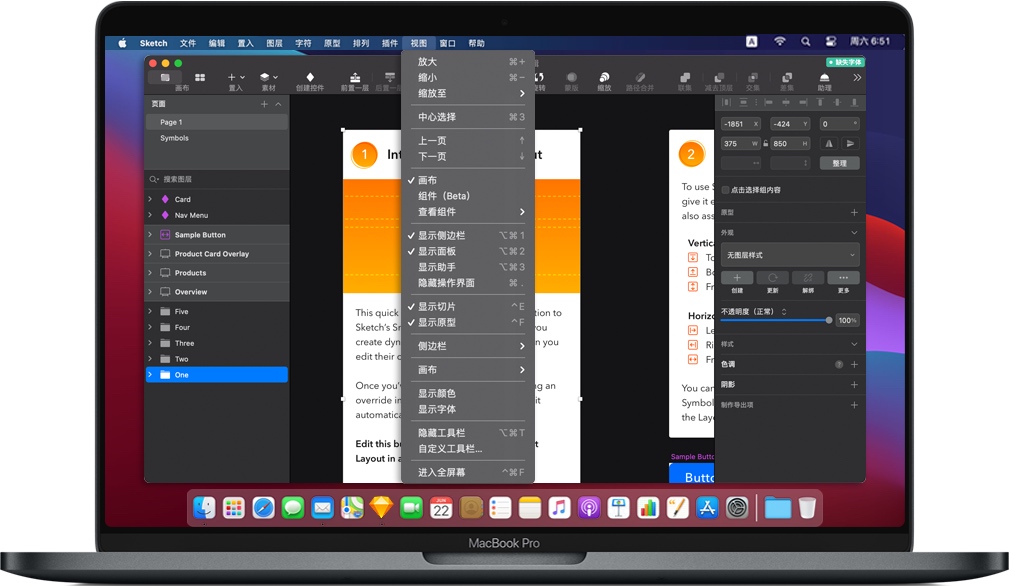Enable 显示助手 in the View menu
Viewport: 1009px width, 586px height.
point(467,267)
